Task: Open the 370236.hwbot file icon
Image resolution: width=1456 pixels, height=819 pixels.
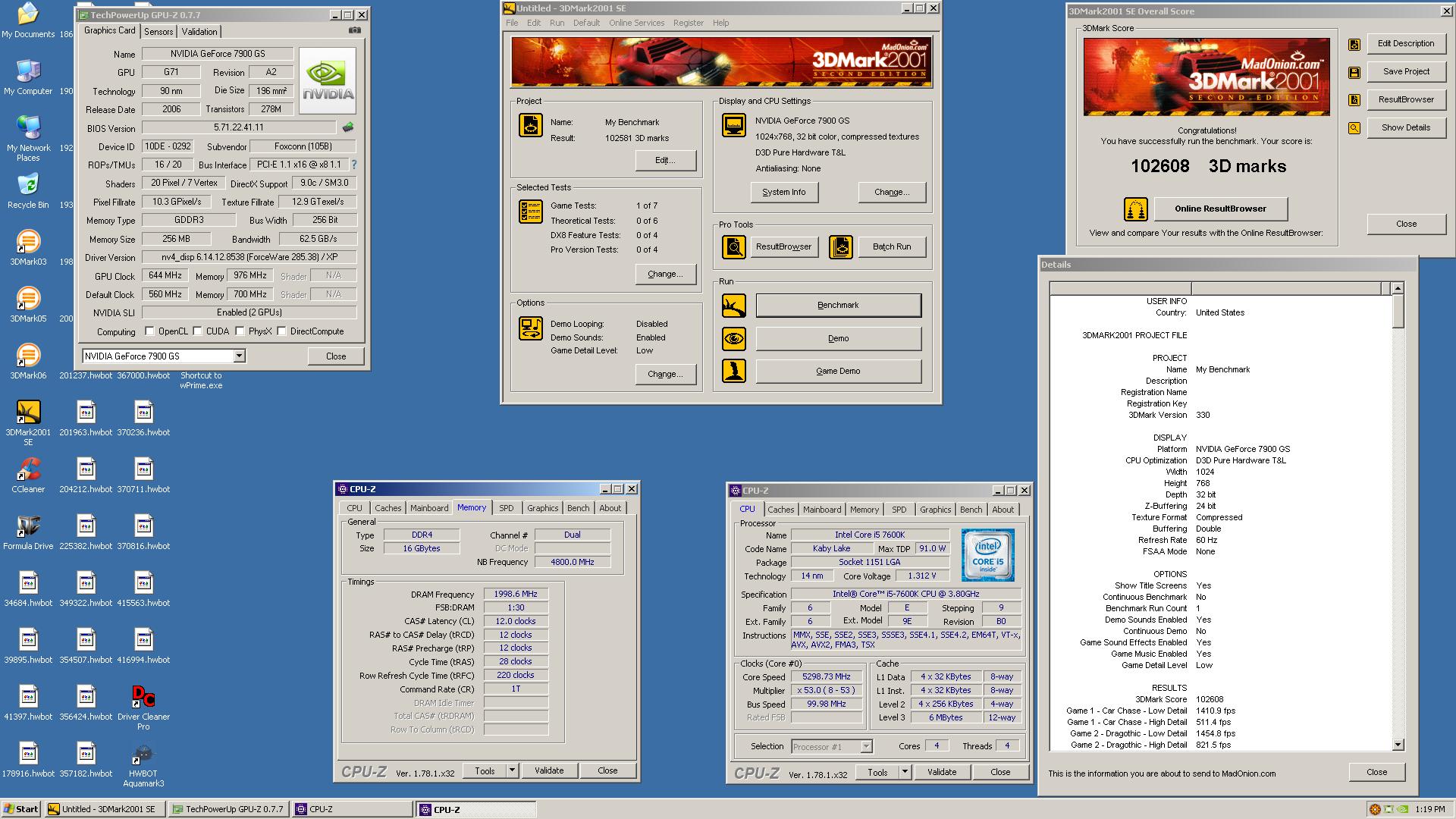Action: click(143, 419)
